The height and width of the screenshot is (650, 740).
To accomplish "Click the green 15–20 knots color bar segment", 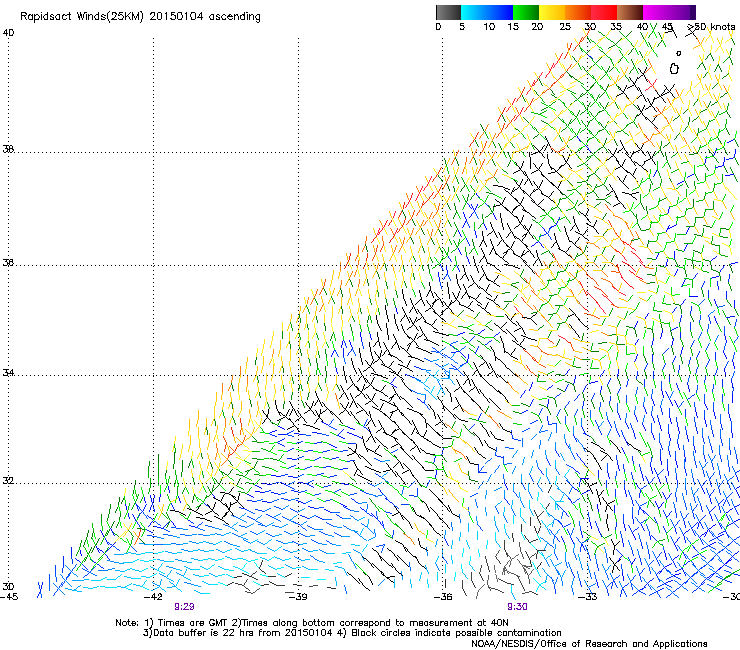I will click(526, 12).
